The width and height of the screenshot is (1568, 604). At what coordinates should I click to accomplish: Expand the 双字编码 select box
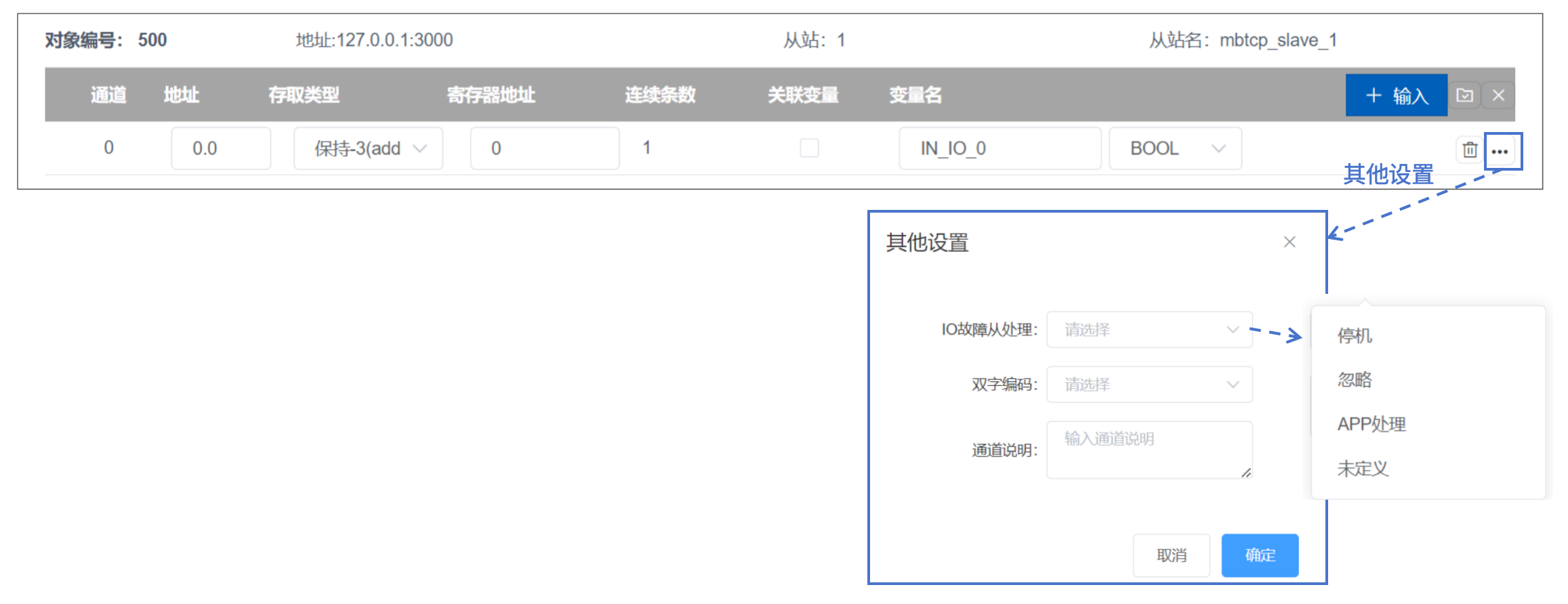pyautogui.click(x=1150, y=385)
